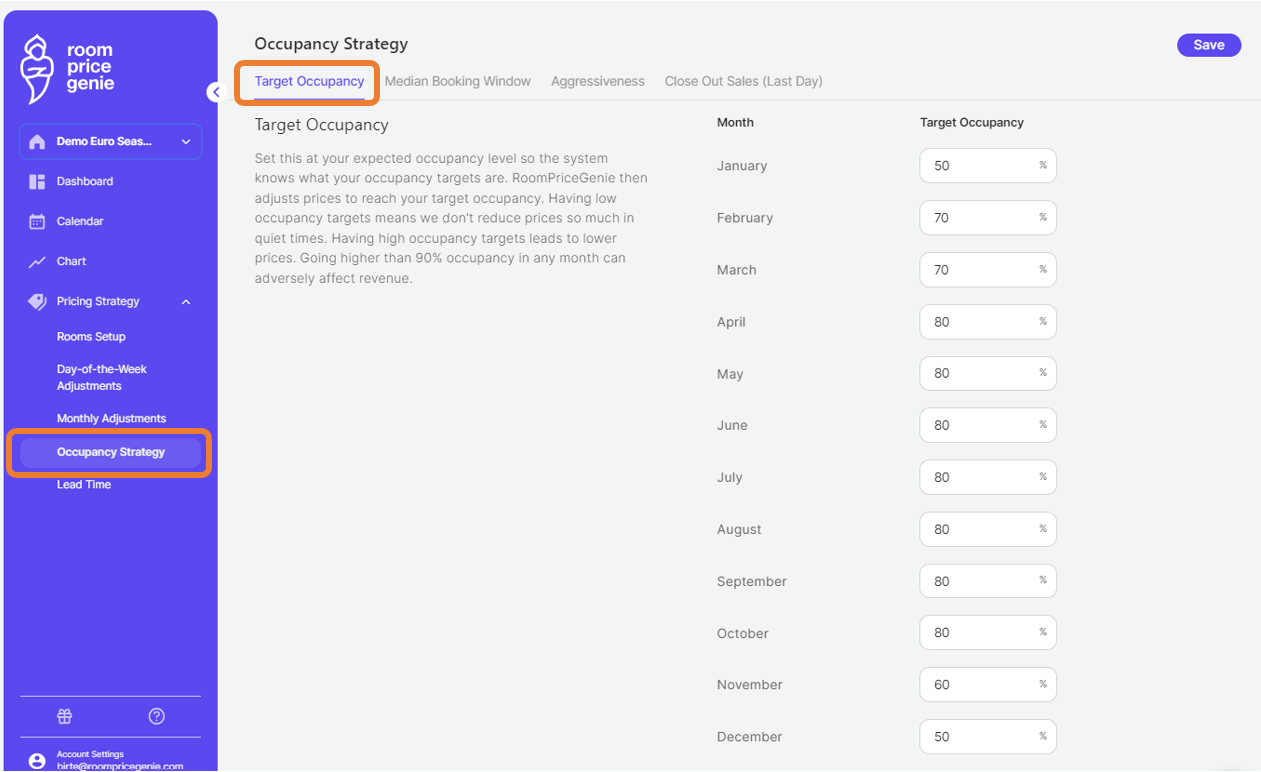Open Account Settings profile icon
The height and width of the screenshot is (772, 1261).
(37, 761)
